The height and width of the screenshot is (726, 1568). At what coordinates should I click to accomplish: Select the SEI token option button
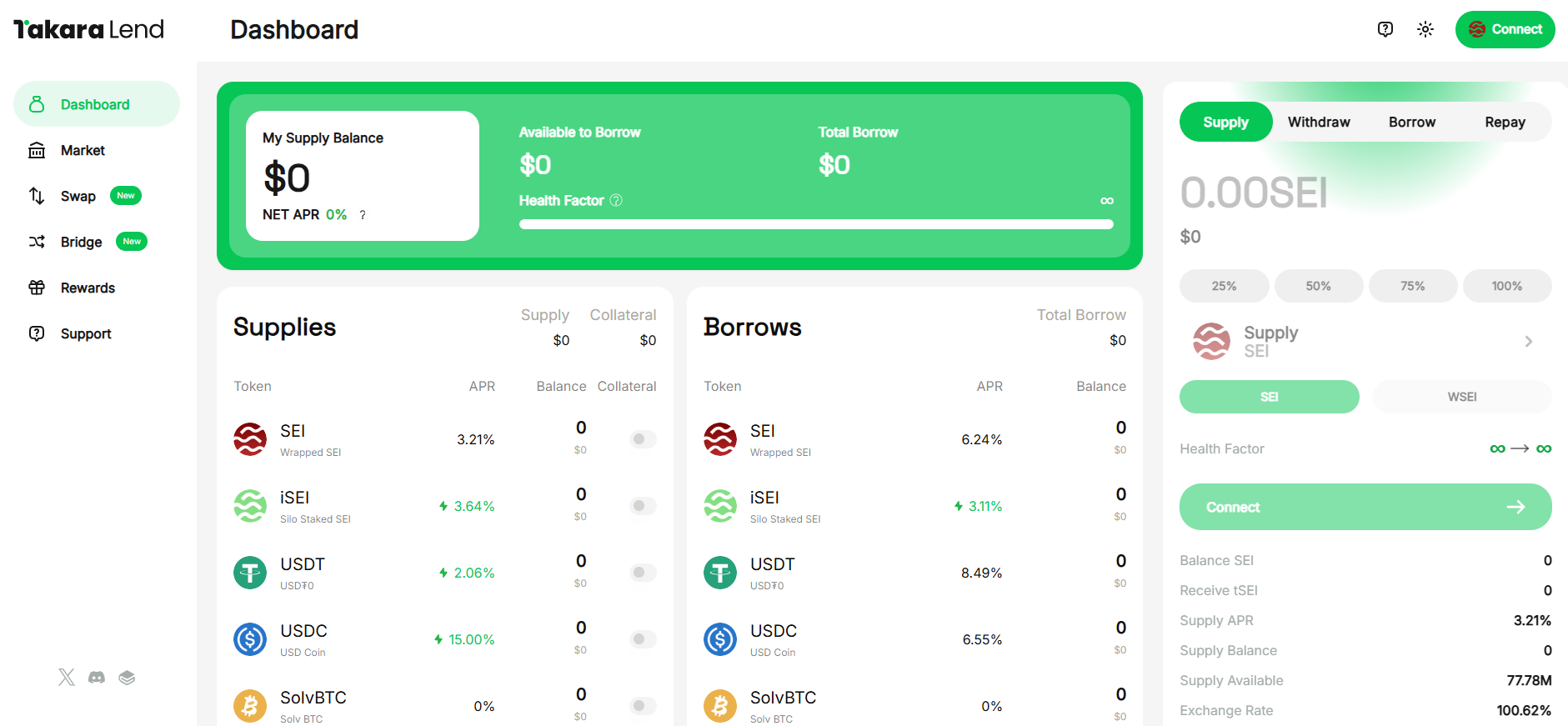1269,397
